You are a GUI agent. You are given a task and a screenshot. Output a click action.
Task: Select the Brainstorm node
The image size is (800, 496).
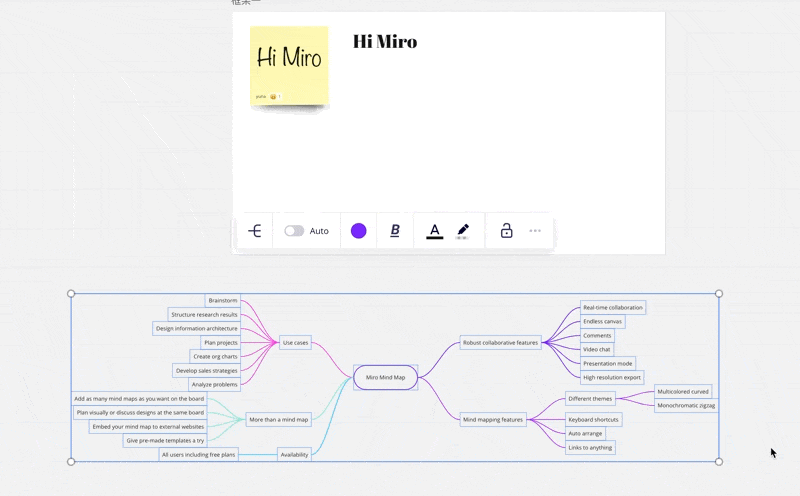(x=223, y=301)
